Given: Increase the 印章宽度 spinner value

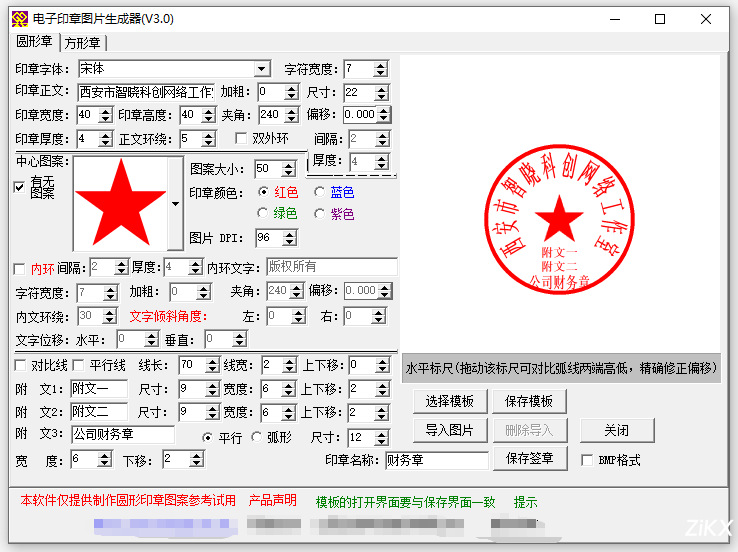Looking at the screenshot, I should [x=107, y=110].
